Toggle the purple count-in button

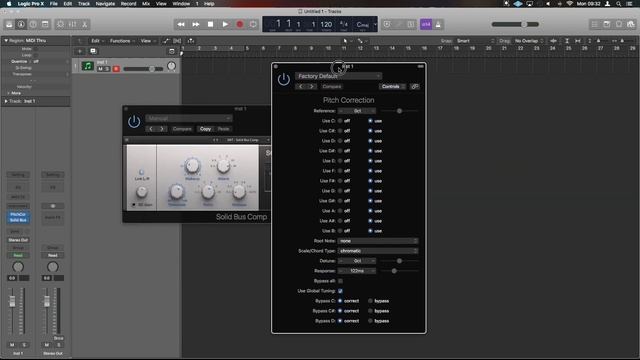click(426, 24)
